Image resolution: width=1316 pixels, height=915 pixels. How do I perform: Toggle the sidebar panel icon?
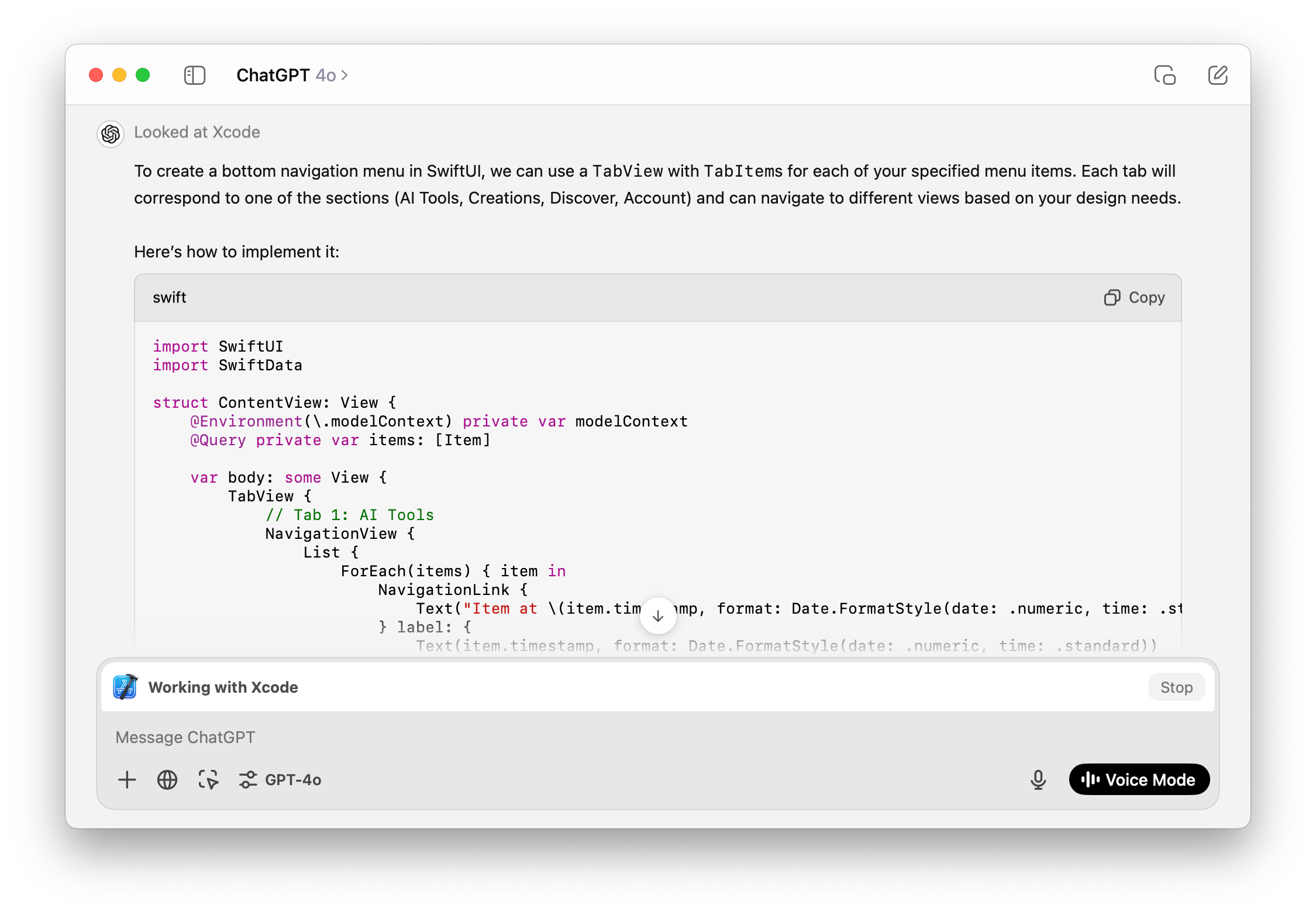tap(195, 75)
